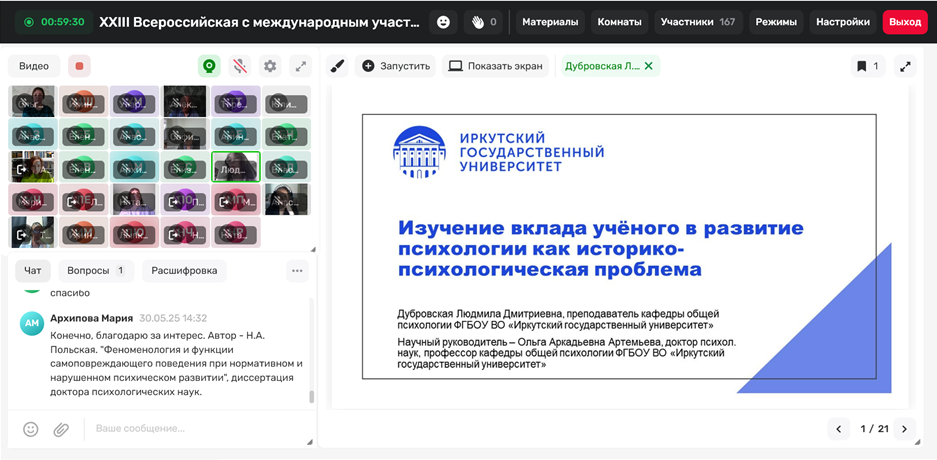Image resolution: width=937 pixels, height=460 pixels.
Task: Select the НЧ participant tile
Action: click(185, 232)
